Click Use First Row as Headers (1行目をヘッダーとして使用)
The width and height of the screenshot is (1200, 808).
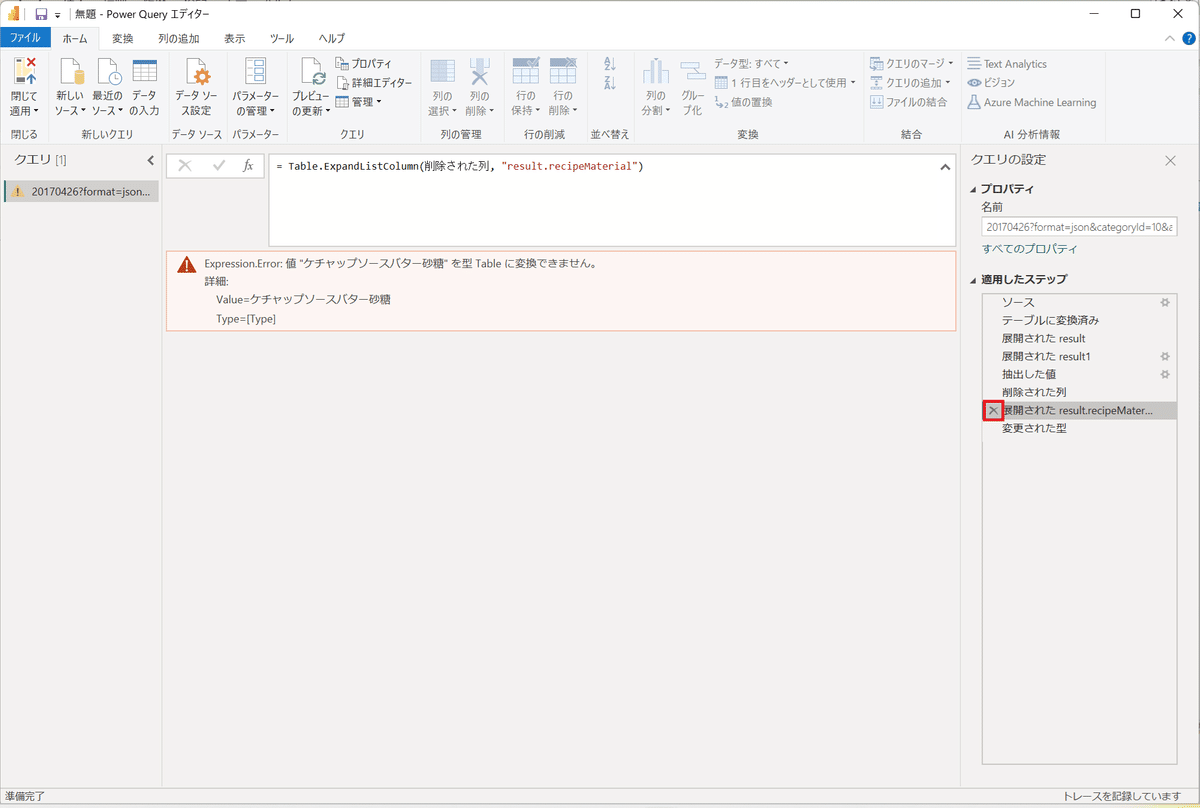[x=785, y=83]
